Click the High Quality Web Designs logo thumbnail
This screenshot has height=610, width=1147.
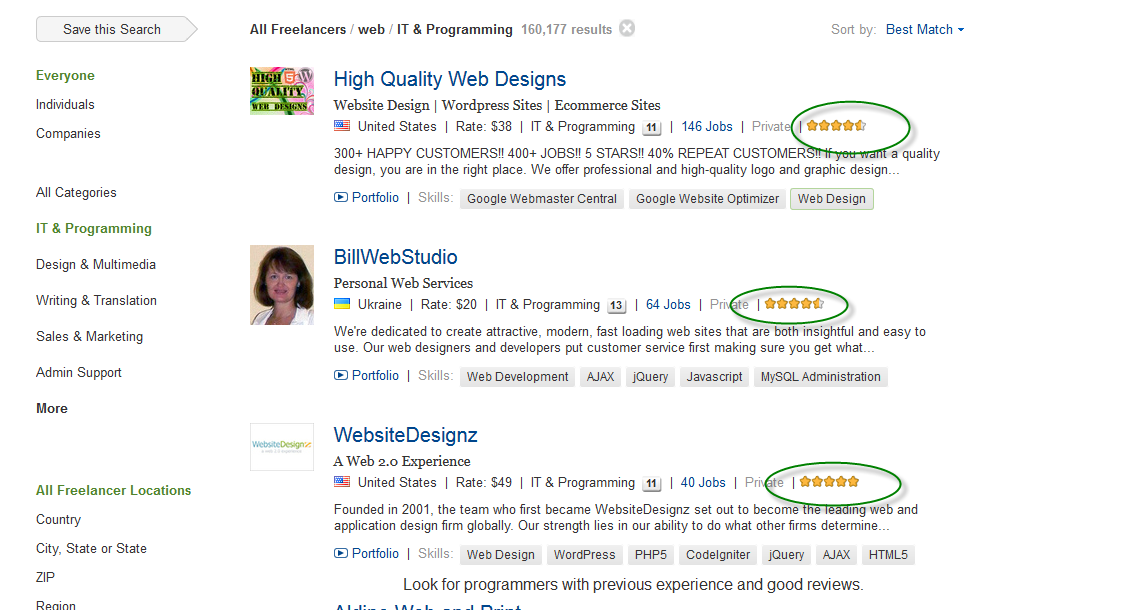tap(281, 91)
